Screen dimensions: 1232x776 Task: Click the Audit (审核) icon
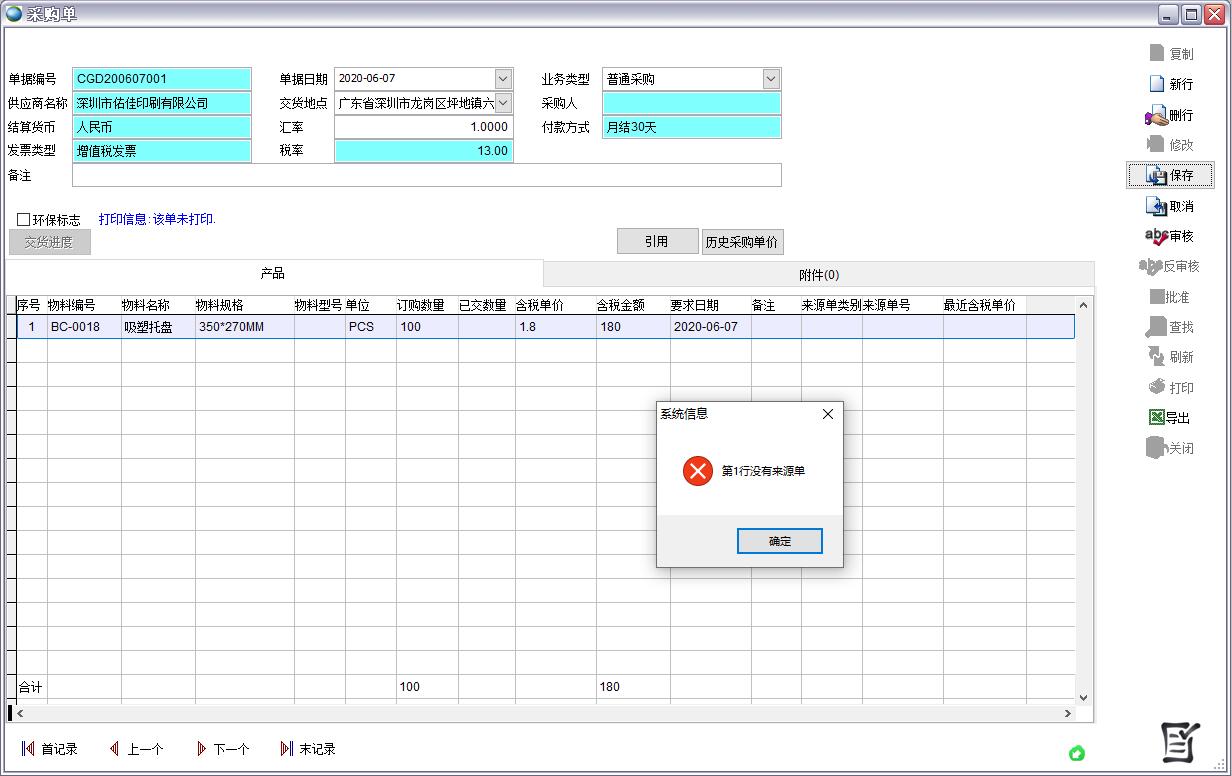(1156, 237)
